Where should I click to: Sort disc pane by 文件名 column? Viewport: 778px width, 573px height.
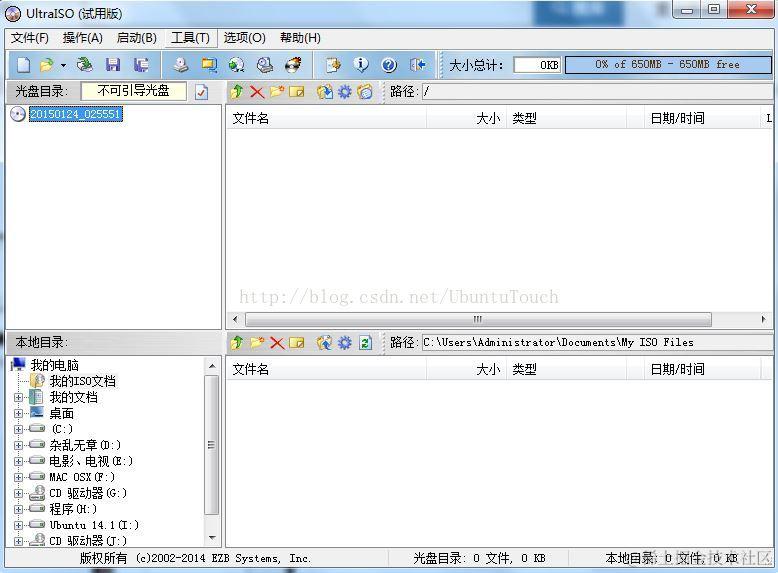pos(326,118)
